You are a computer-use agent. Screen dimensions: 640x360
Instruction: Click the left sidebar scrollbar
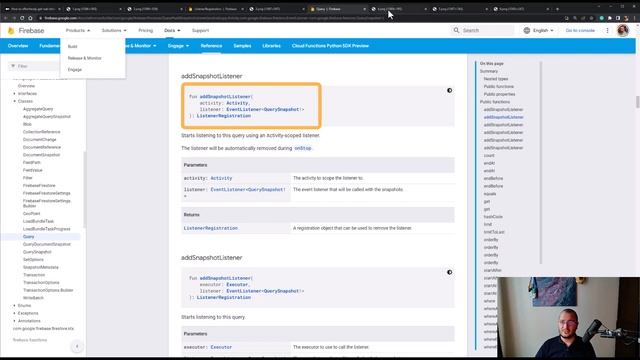[x=84, y=190]
